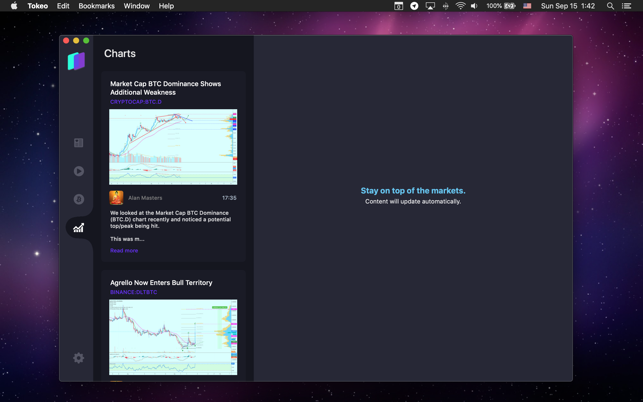Screen dimensions: 643x402
Task: Click the Alan Masters author name
Action: tap(145, 198)
